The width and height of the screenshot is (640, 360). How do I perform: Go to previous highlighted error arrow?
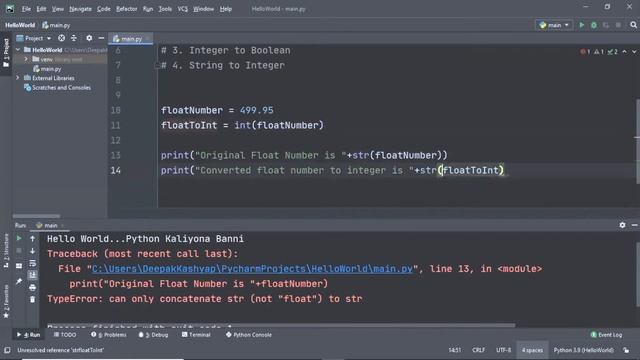[624, 52]
